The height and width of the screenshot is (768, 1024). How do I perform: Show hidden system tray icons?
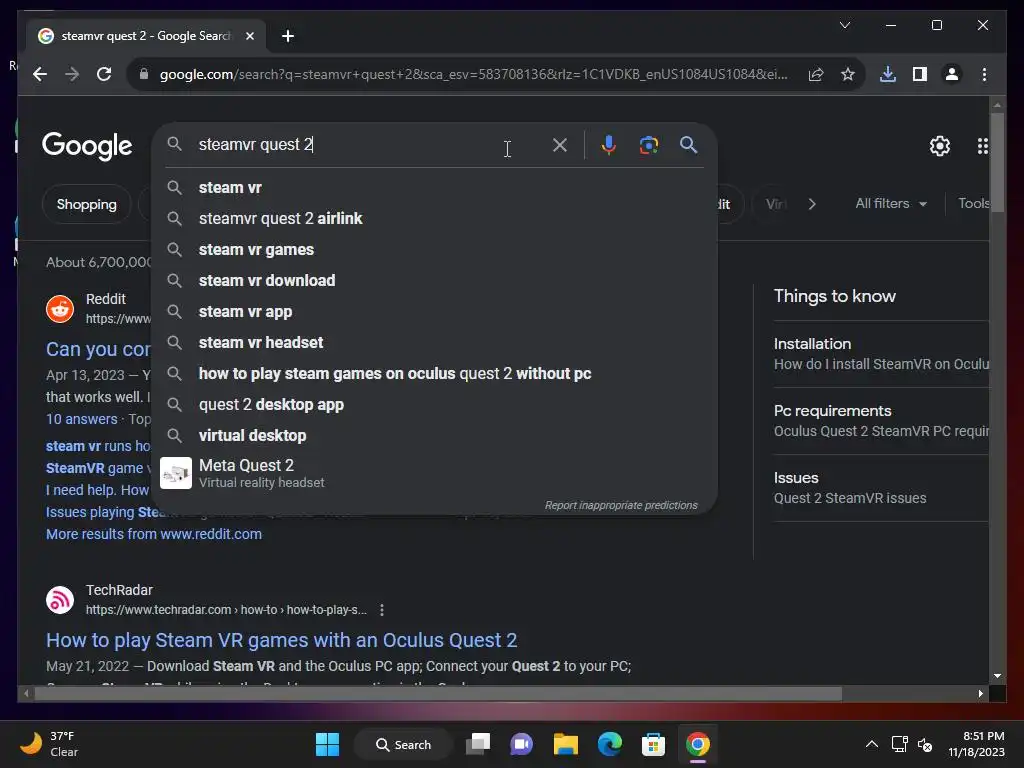(872, 744)
